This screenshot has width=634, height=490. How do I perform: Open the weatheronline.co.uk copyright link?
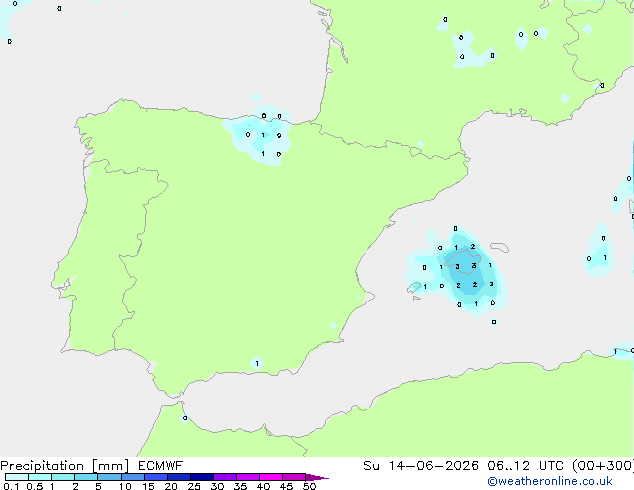[549, 481]
